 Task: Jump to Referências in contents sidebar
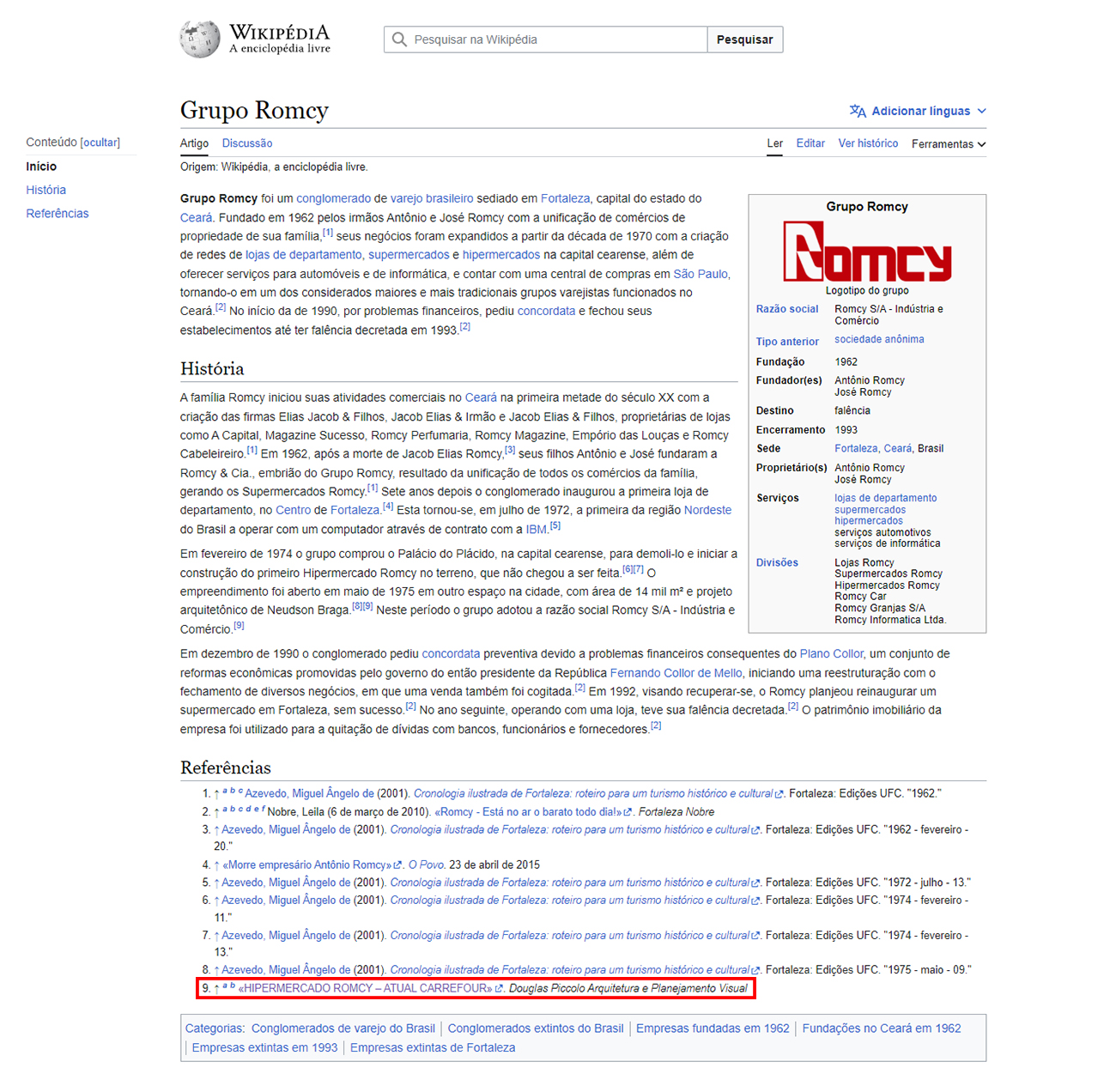point(58,213)
